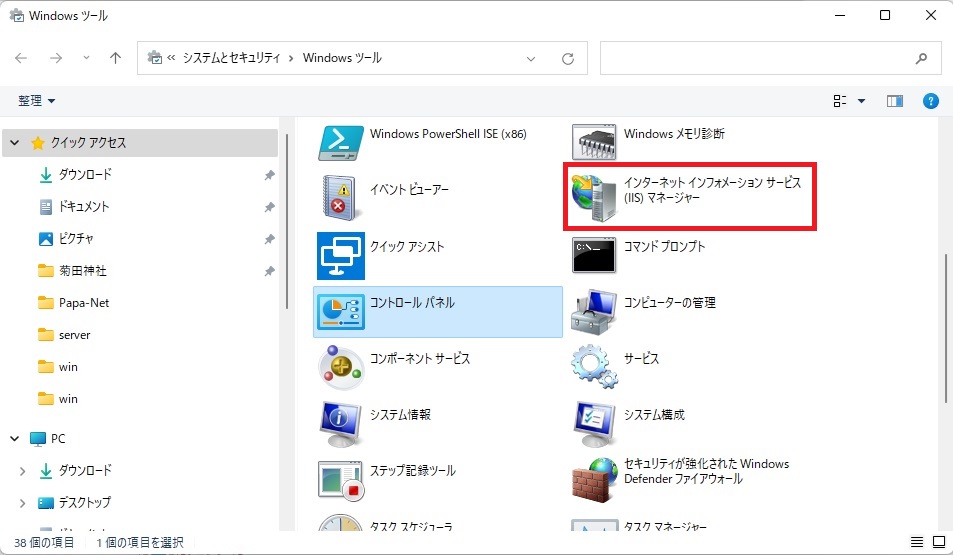
Task: Open the ステップ記録ツール icon
Action: pyautogui.click(x=341, y=480)
